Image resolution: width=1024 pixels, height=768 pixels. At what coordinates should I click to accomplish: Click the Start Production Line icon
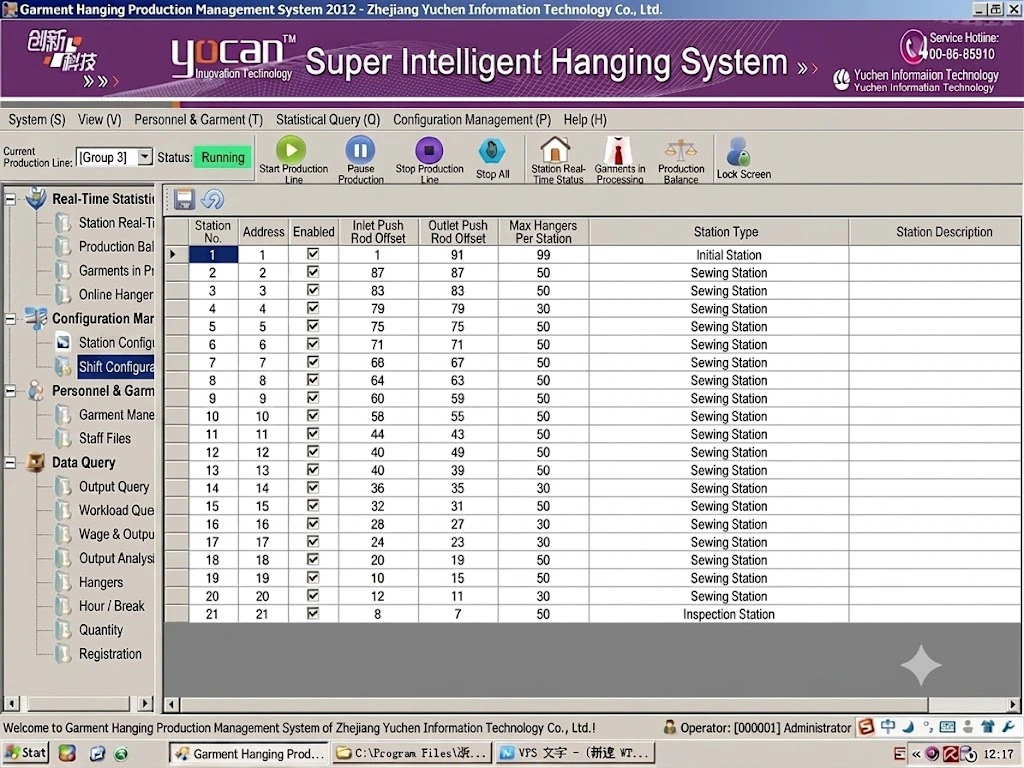(291, 150)
